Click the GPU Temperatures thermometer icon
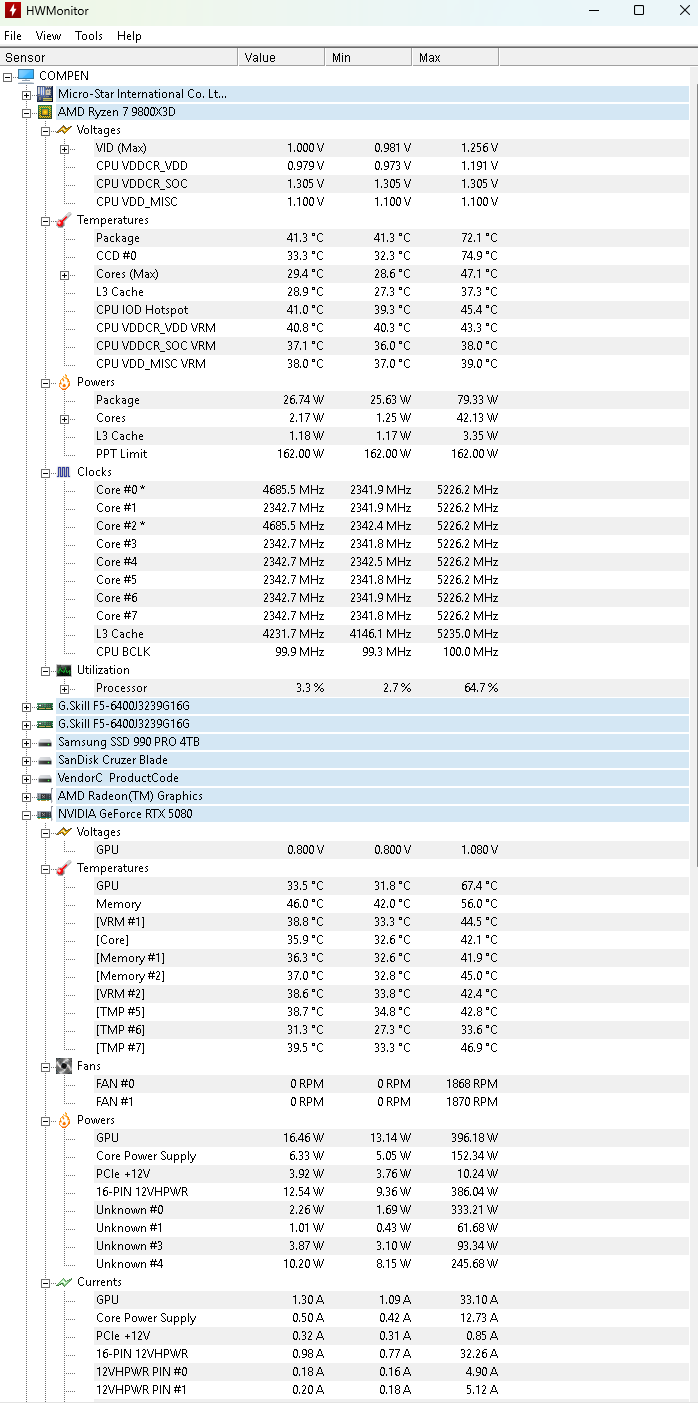The image size is (698, 1403). point(63,868)
